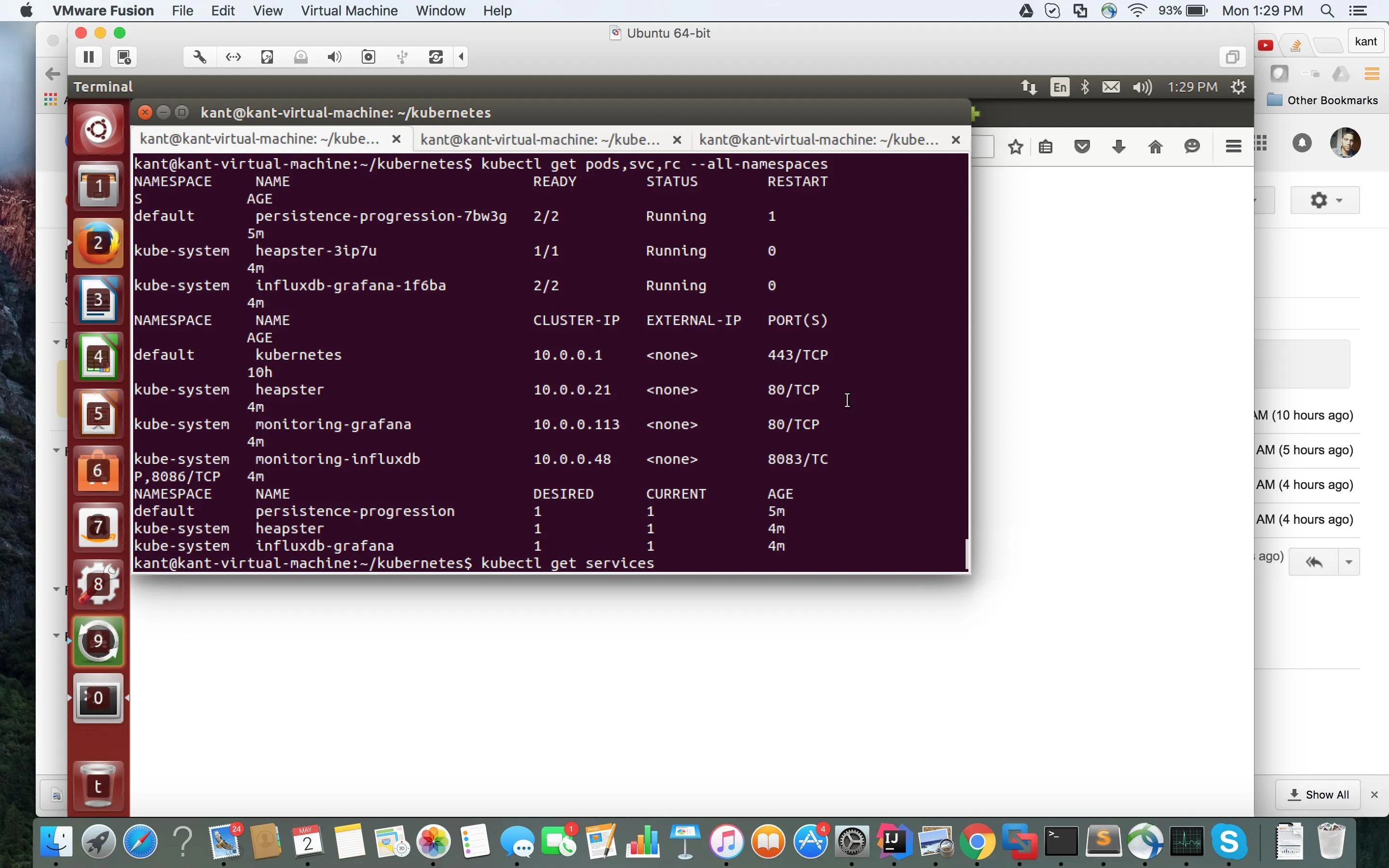
Task: Open the VMware wrench settings tool
Action: (x=199, y=57)
